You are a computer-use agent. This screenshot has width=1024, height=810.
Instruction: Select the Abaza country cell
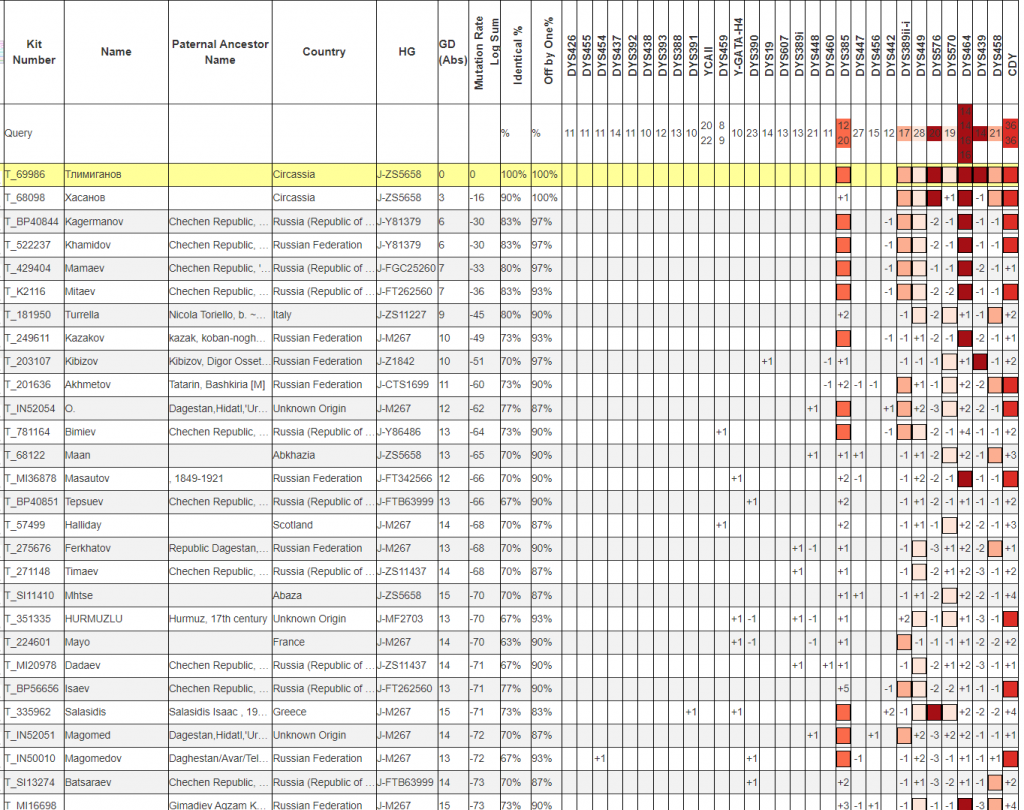288,595
